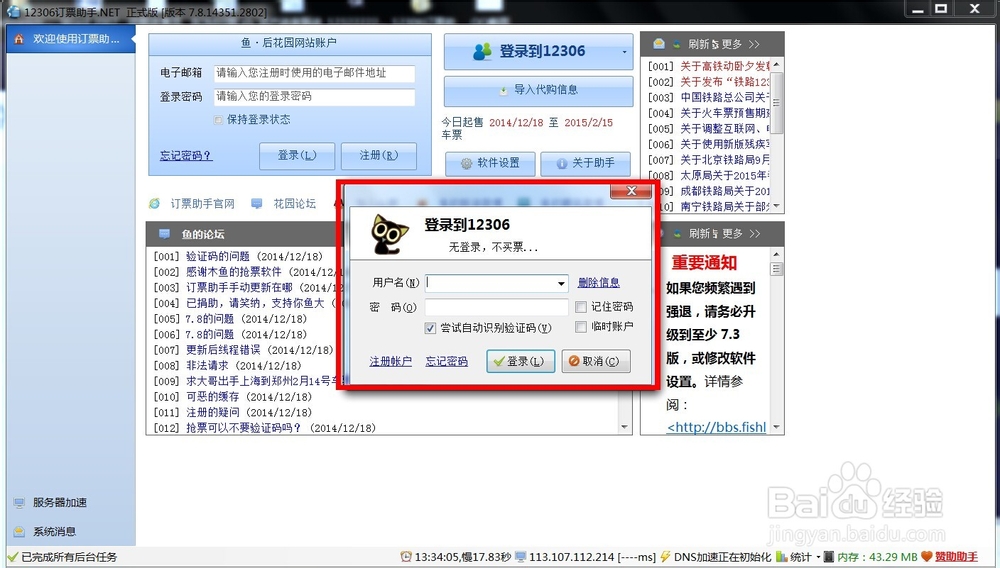The height and width of the screenshot is (568, 1000).
Task: Click the import icon on 导入代购信息 button
Action: pyautogui.click(x=504, y=91)
